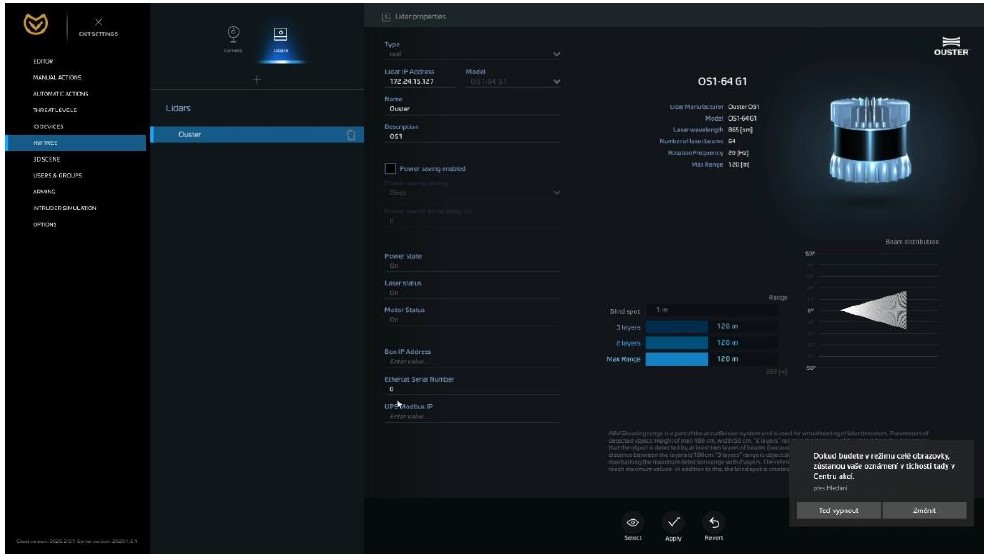
Task: Open 3D Scene section
Action: pos(47,159)
